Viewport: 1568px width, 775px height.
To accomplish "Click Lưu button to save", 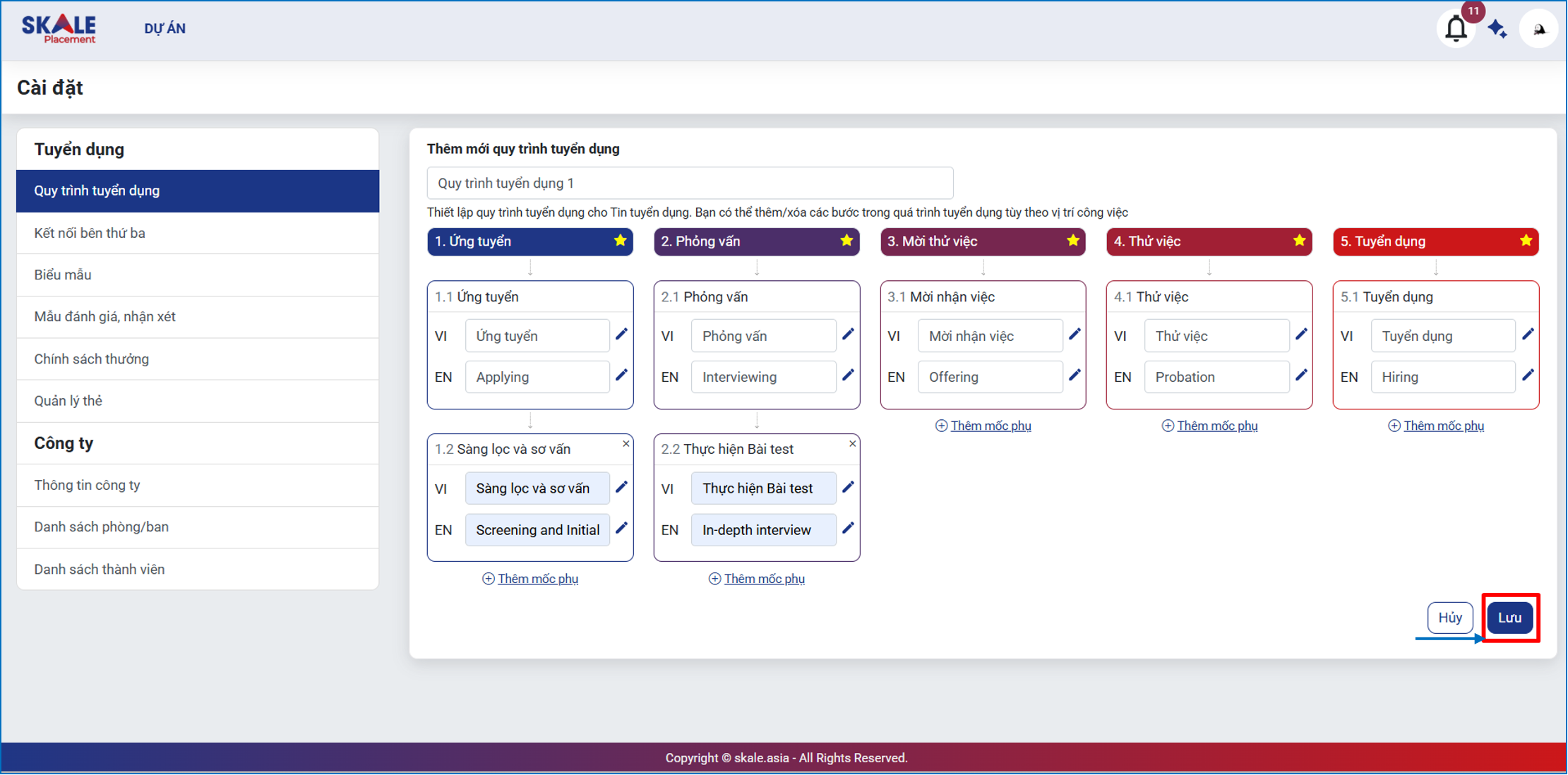I will point(1509,618).
